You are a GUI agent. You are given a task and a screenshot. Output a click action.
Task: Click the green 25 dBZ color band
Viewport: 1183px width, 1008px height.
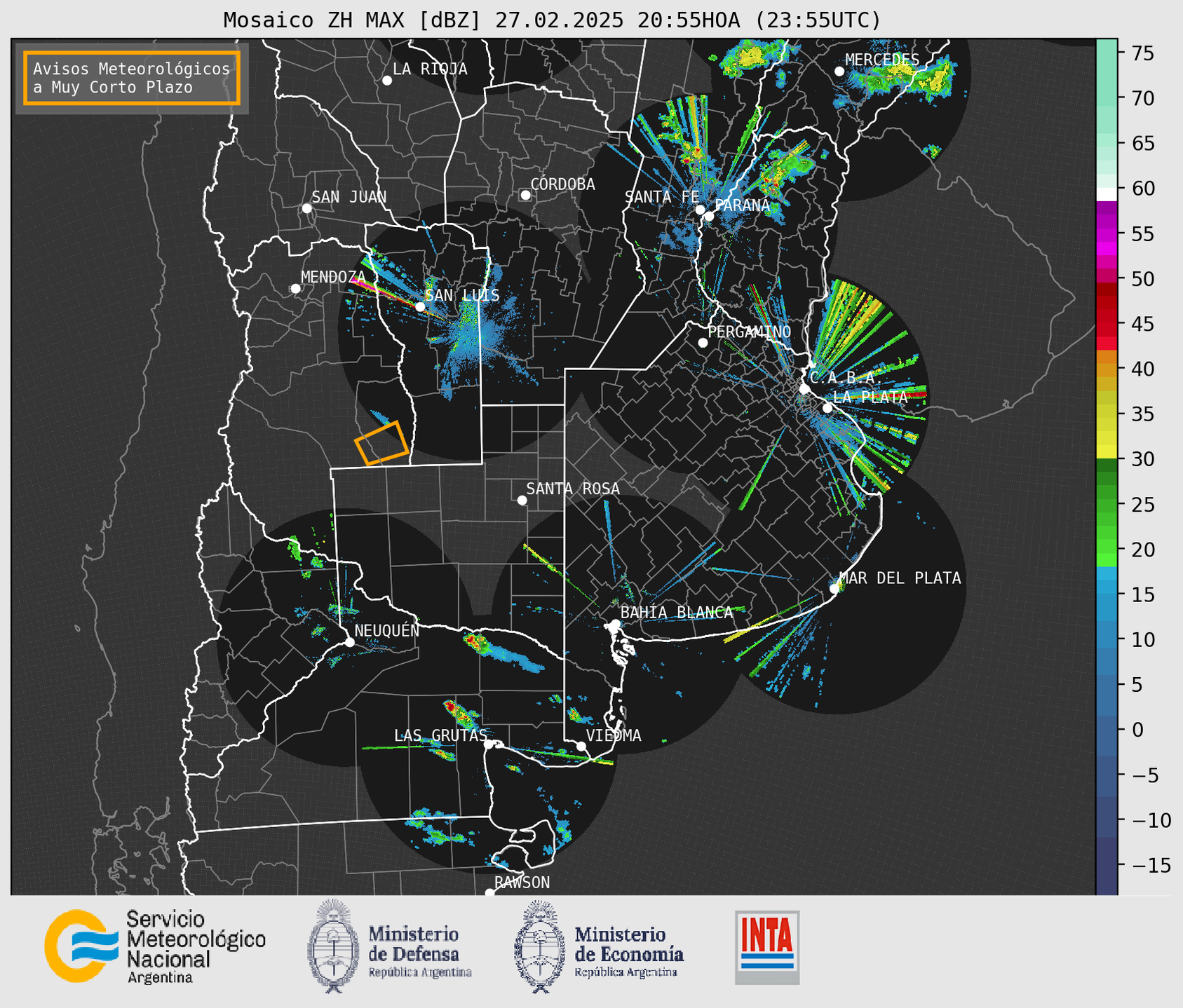click(1107, 504)
